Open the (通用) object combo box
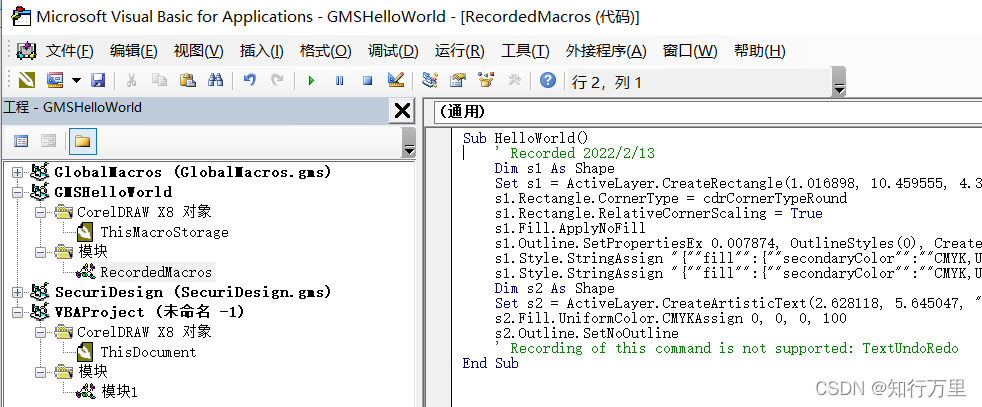 tap(708, 112)
